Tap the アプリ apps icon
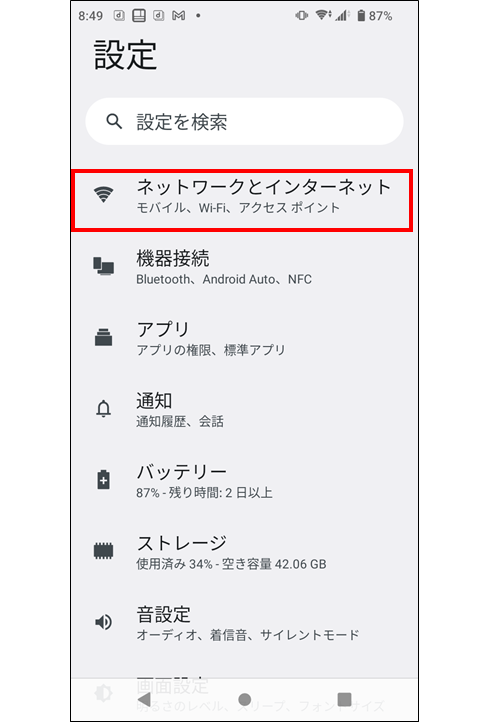Screen dimensions: 496x722 click(x=104, y=337)
